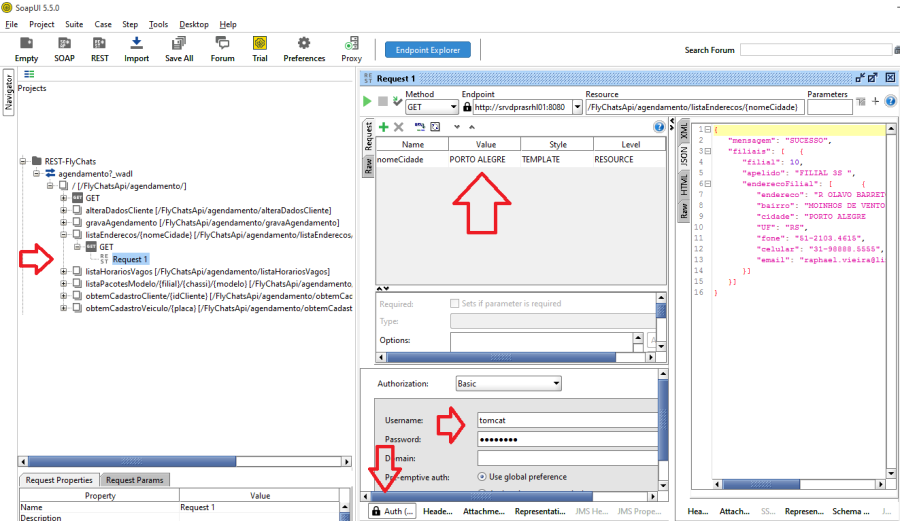
Task: Click the cancel request stop icon
Action: (x=383, y=102)
